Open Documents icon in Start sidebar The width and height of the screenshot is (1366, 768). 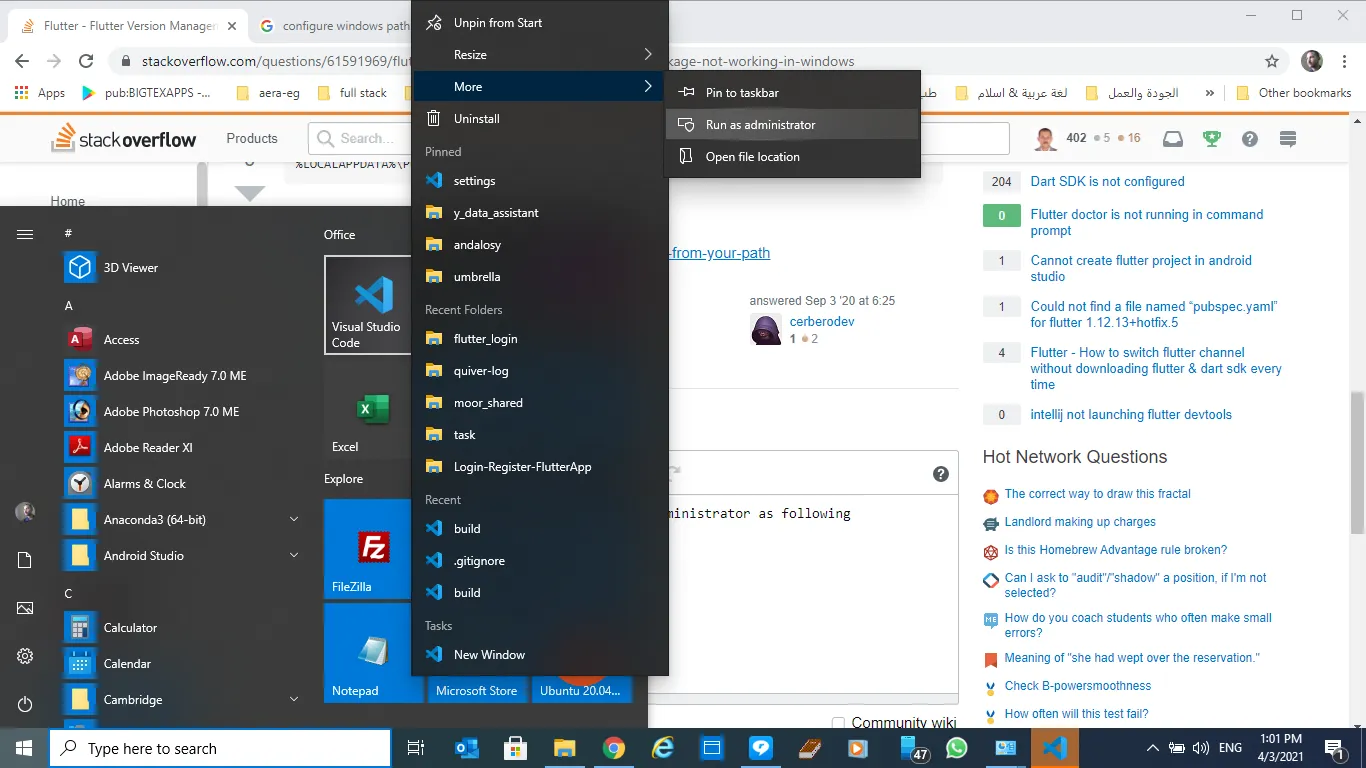pos(25,561)
